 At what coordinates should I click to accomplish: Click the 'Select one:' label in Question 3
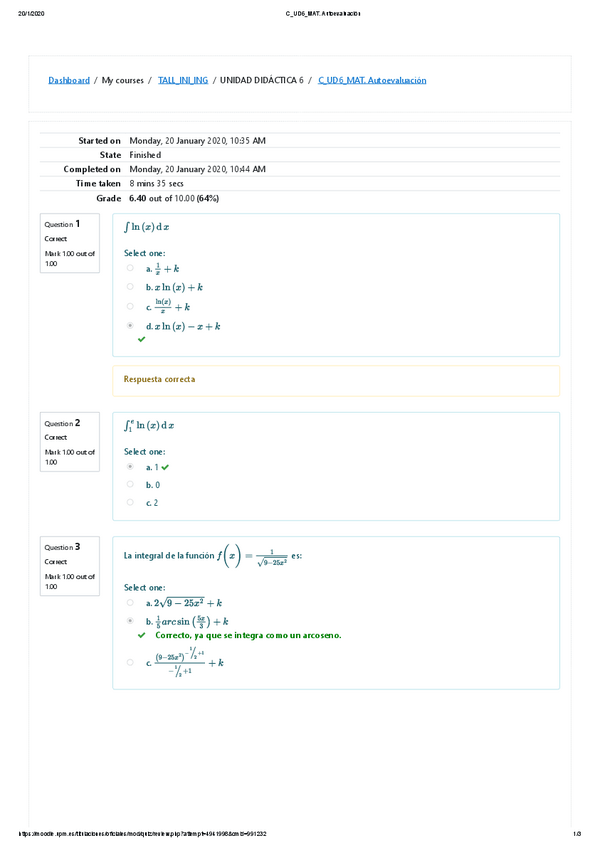click(x=144, y=587)
